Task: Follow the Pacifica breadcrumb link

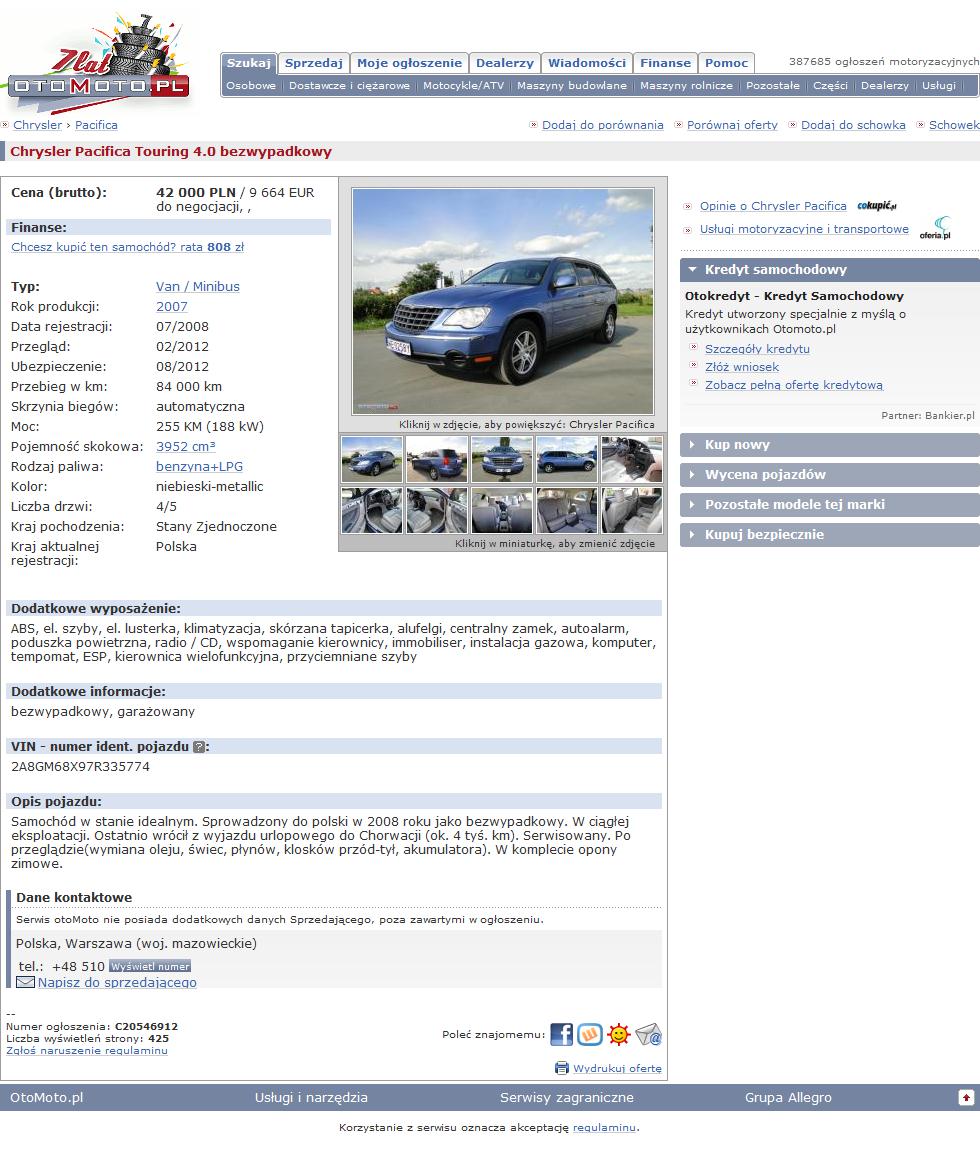Action: pyautogui.click(x=96, y=125)
